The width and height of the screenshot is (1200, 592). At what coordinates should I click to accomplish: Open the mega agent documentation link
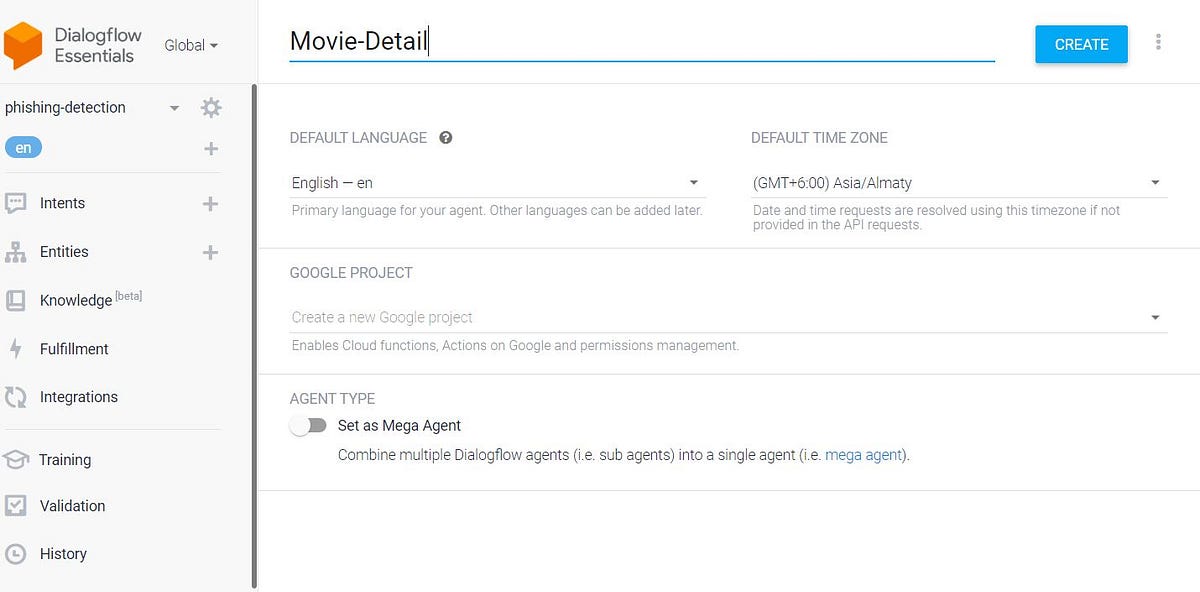coord(863,454)
